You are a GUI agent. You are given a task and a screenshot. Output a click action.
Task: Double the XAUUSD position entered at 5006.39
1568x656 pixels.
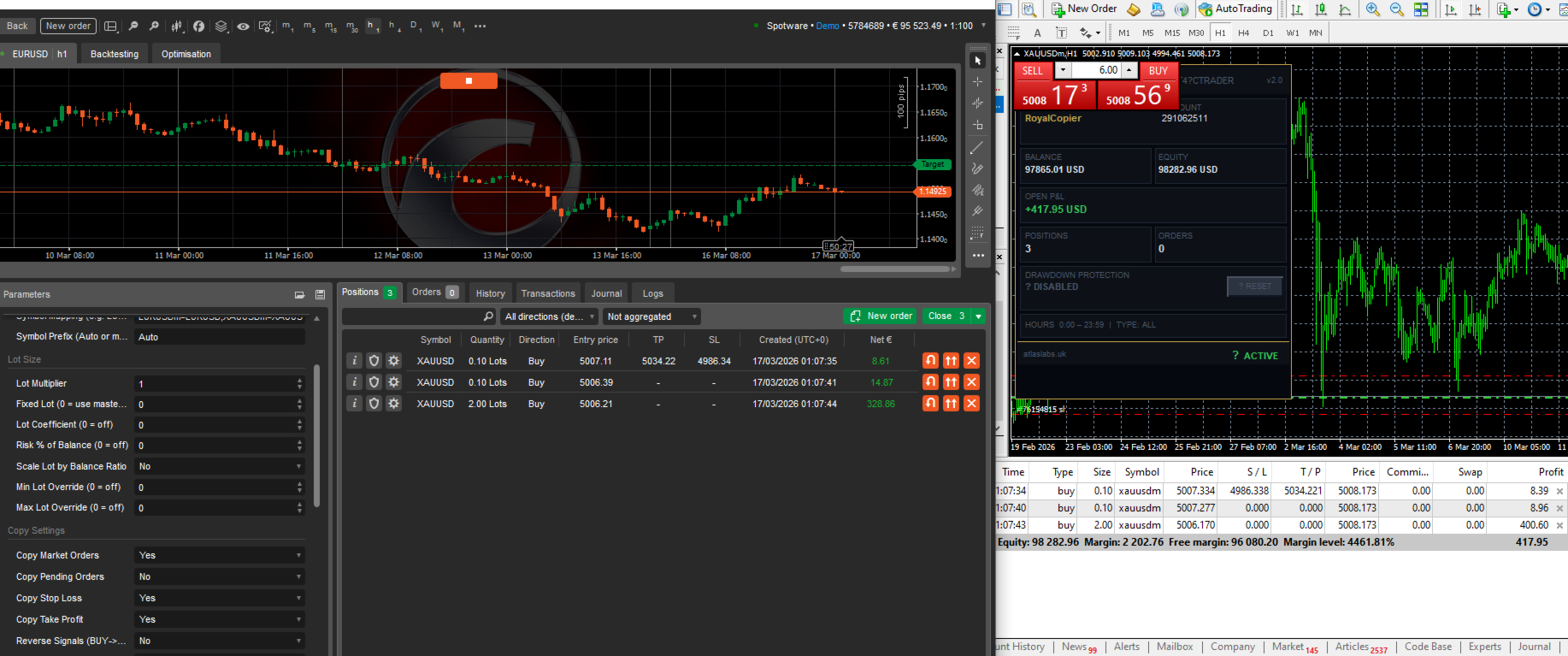951,382
